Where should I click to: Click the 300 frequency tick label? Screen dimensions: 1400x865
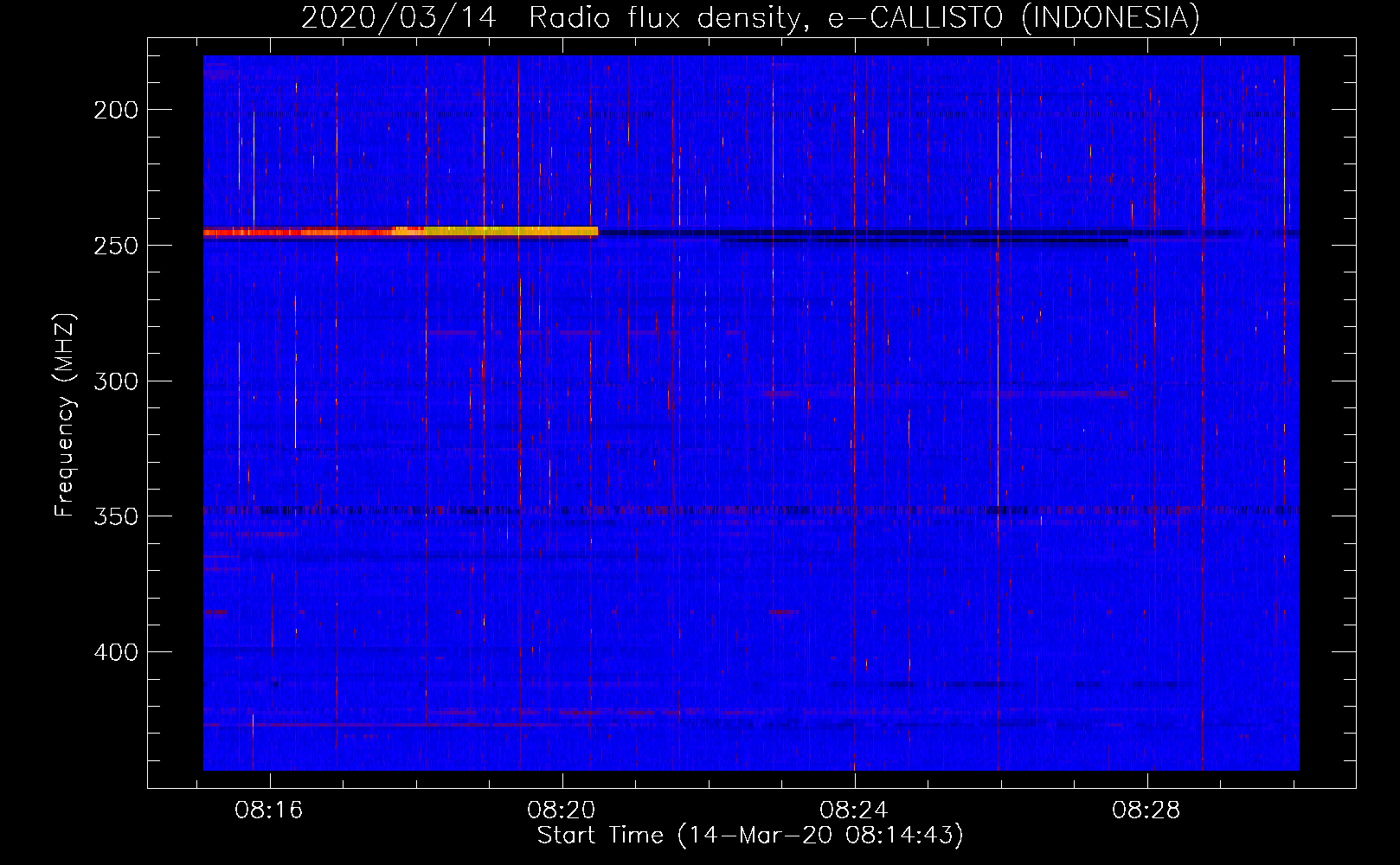(x=115, y=381)
